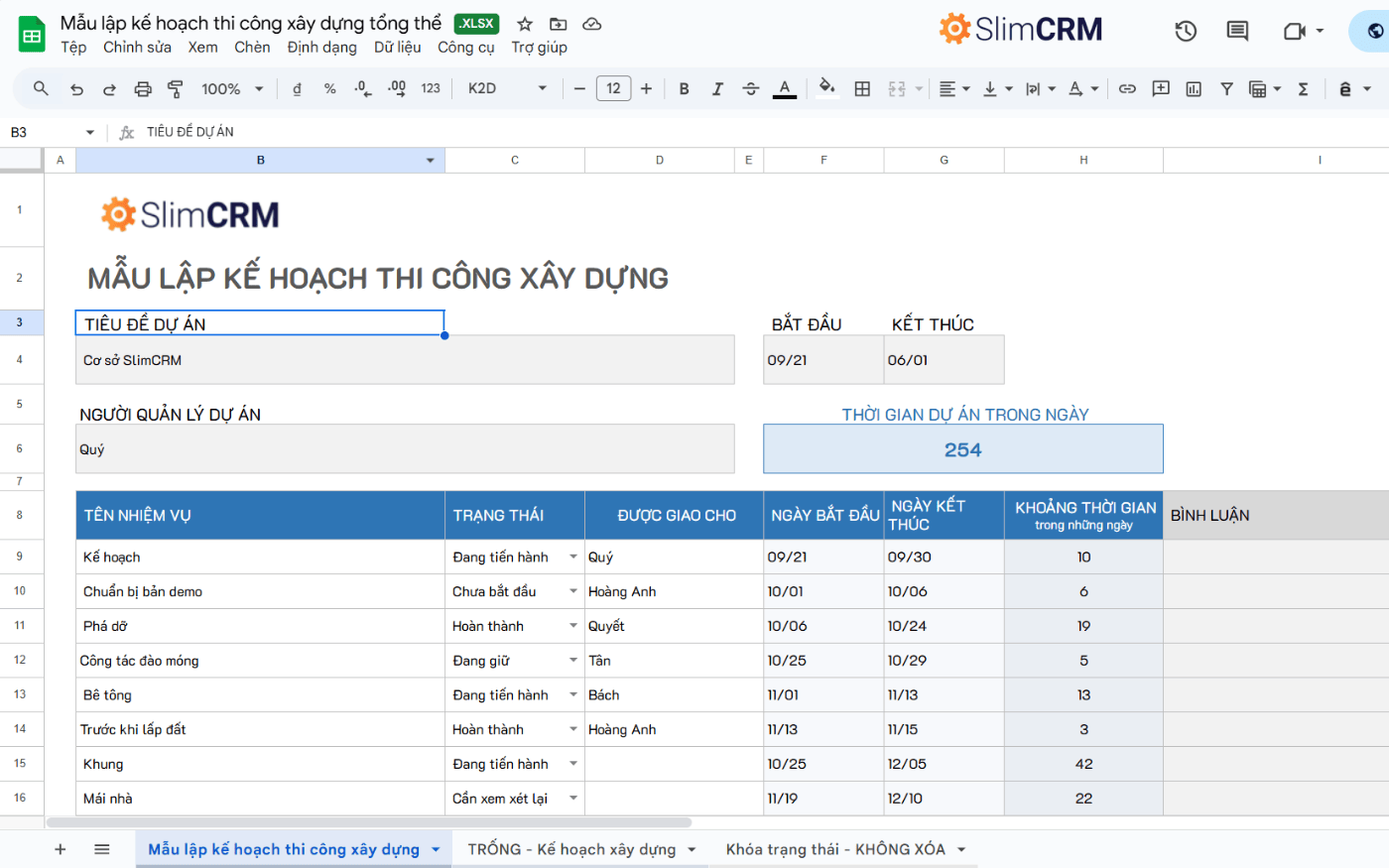1389x868 pixels.
Task: Redo the last action
Action: click(x=109, y=89)
